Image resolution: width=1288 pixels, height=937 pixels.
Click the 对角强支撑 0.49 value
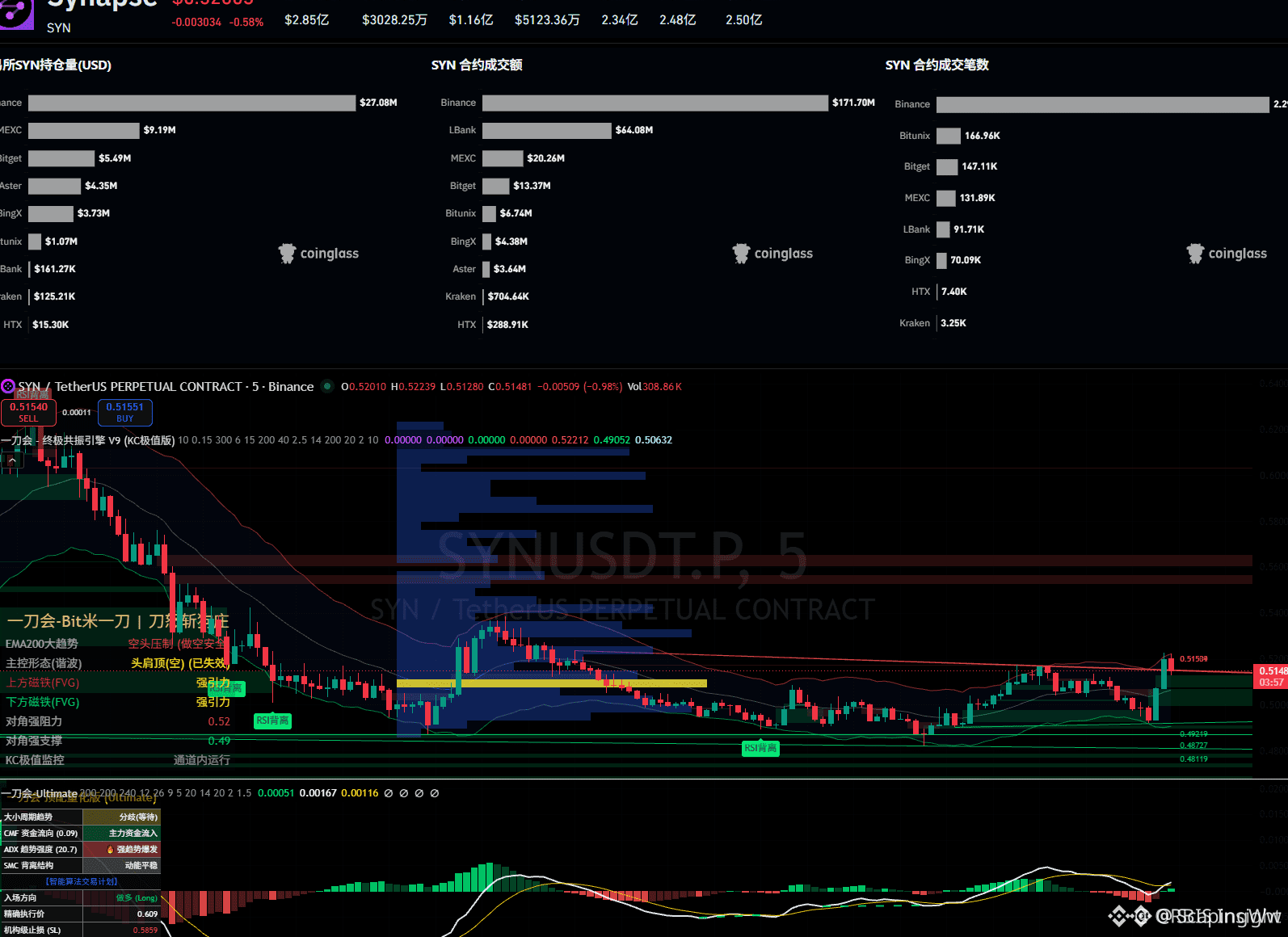tap(219, 741)
